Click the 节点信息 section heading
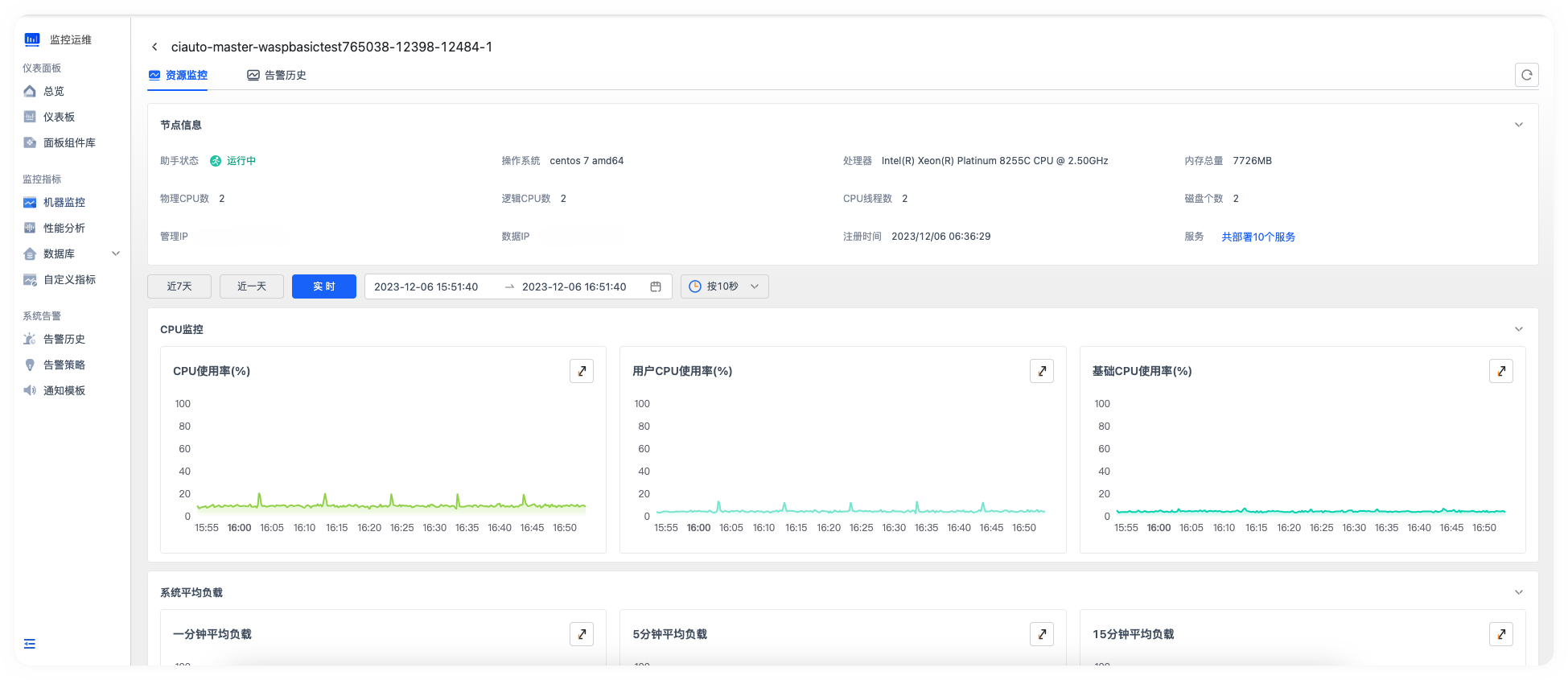This screenshot has width=1568, height=680. pos(181,126)
